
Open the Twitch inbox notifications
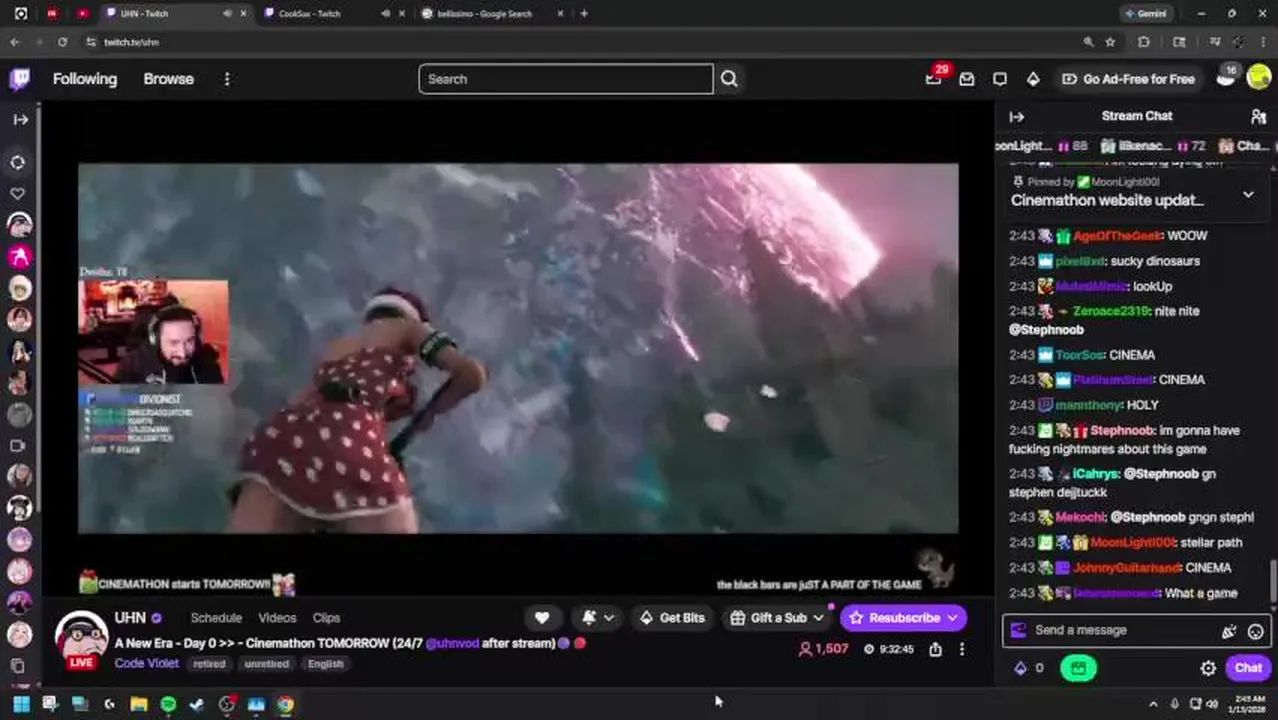click(967, 79)
